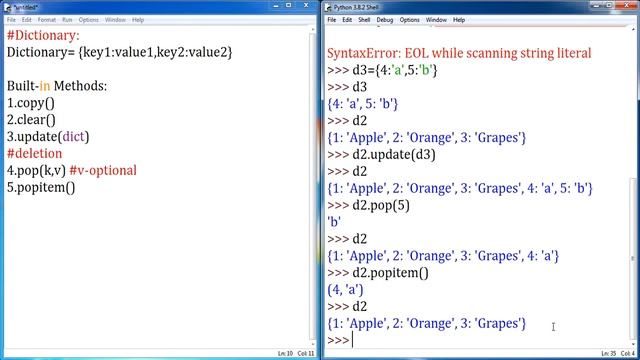Click the '#deletion' comment line
Screen dimensions: 640x360
tap(34, 153)
